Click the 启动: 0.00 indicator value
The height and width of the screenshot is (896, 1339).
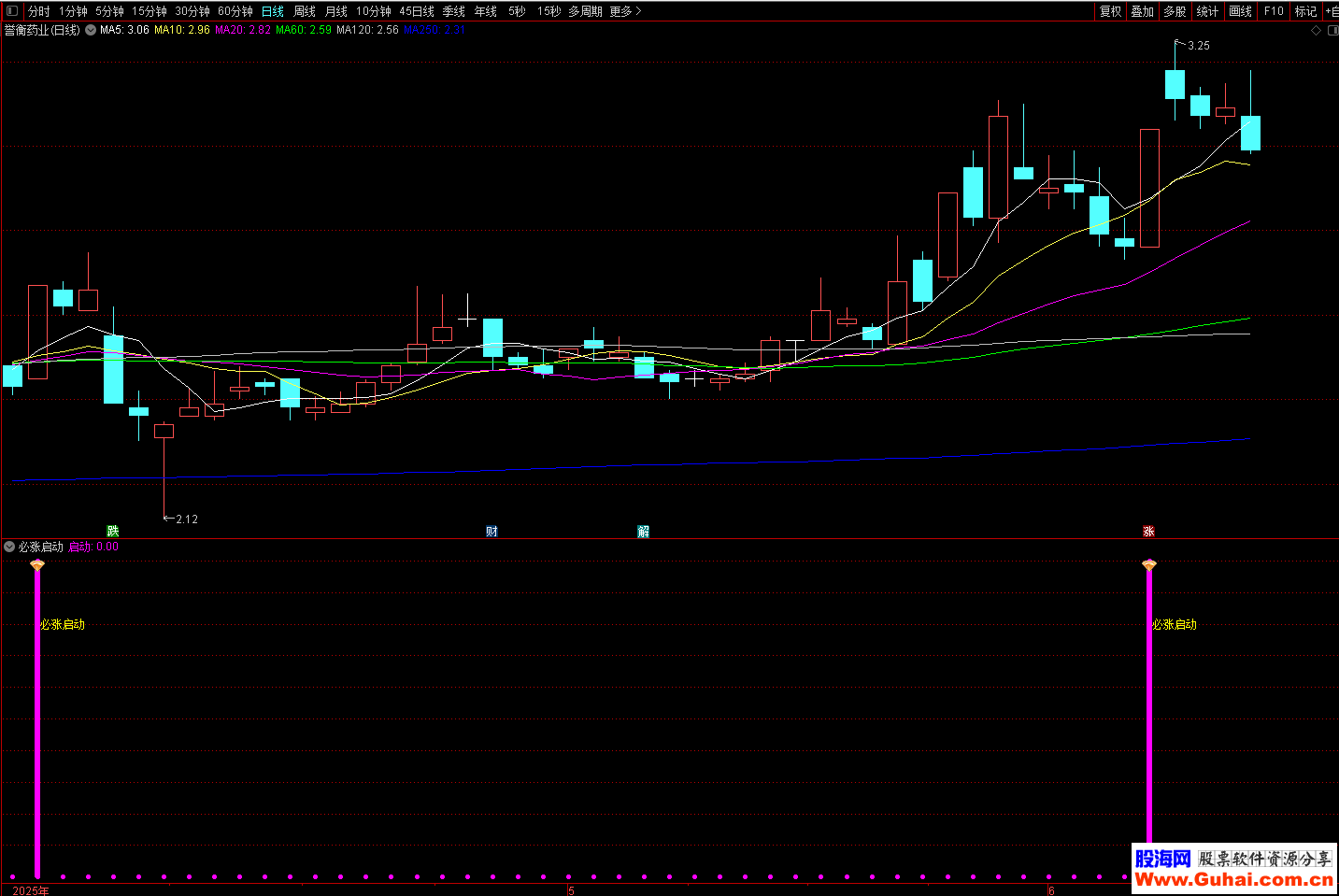tap(93, 547)
